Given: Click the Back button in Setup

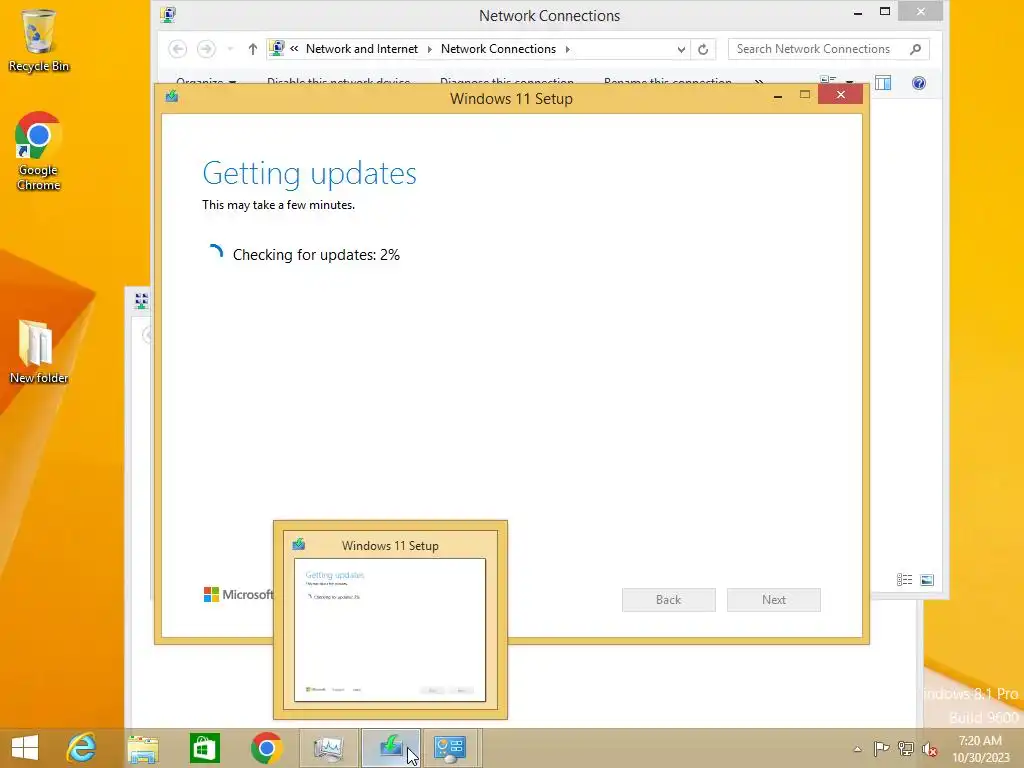Looking at the screenshot, I should tap(669, 600).
